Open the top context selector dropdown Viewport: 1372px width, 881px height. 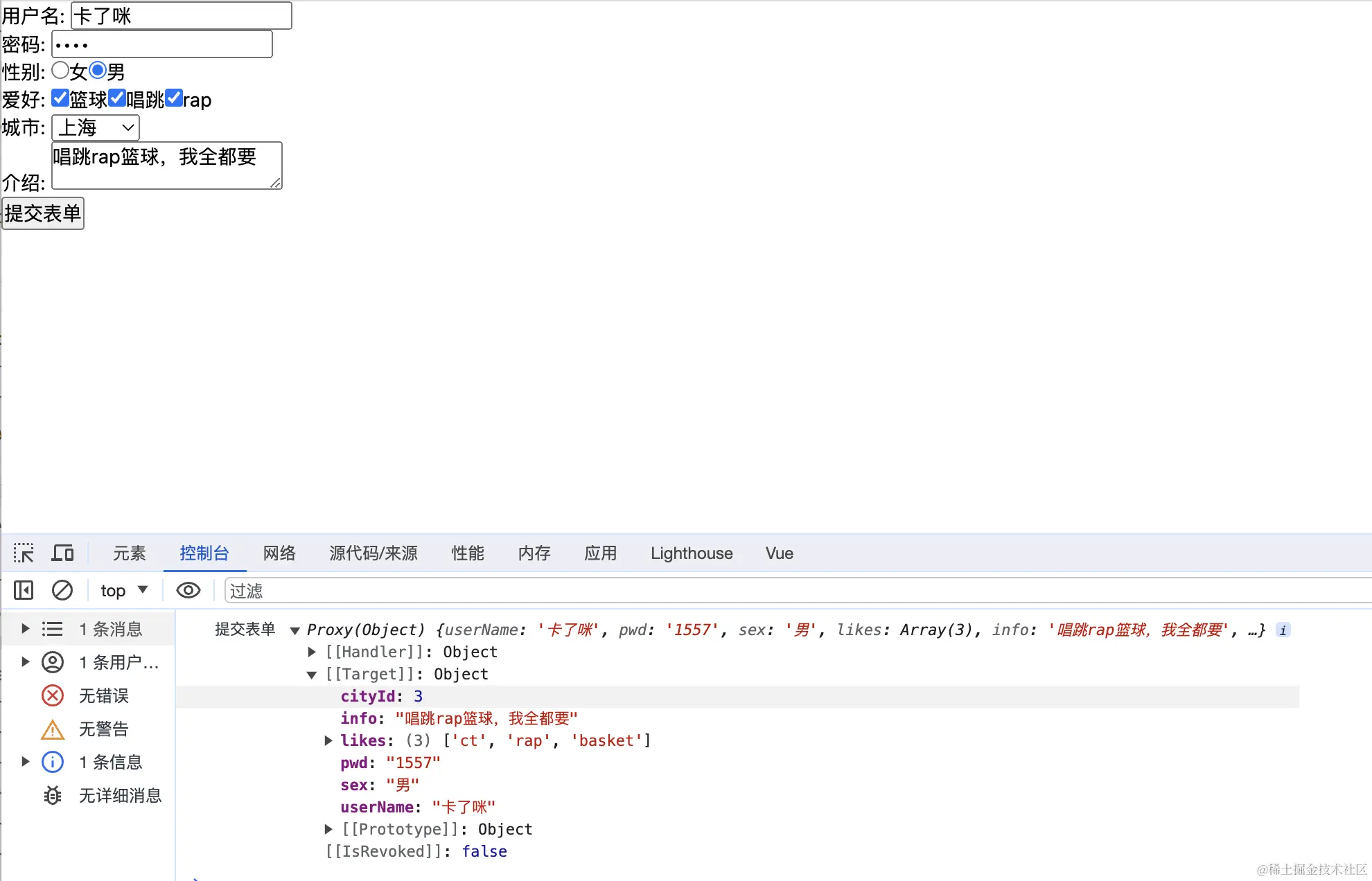pyautogui.click(x=124, y=590)
